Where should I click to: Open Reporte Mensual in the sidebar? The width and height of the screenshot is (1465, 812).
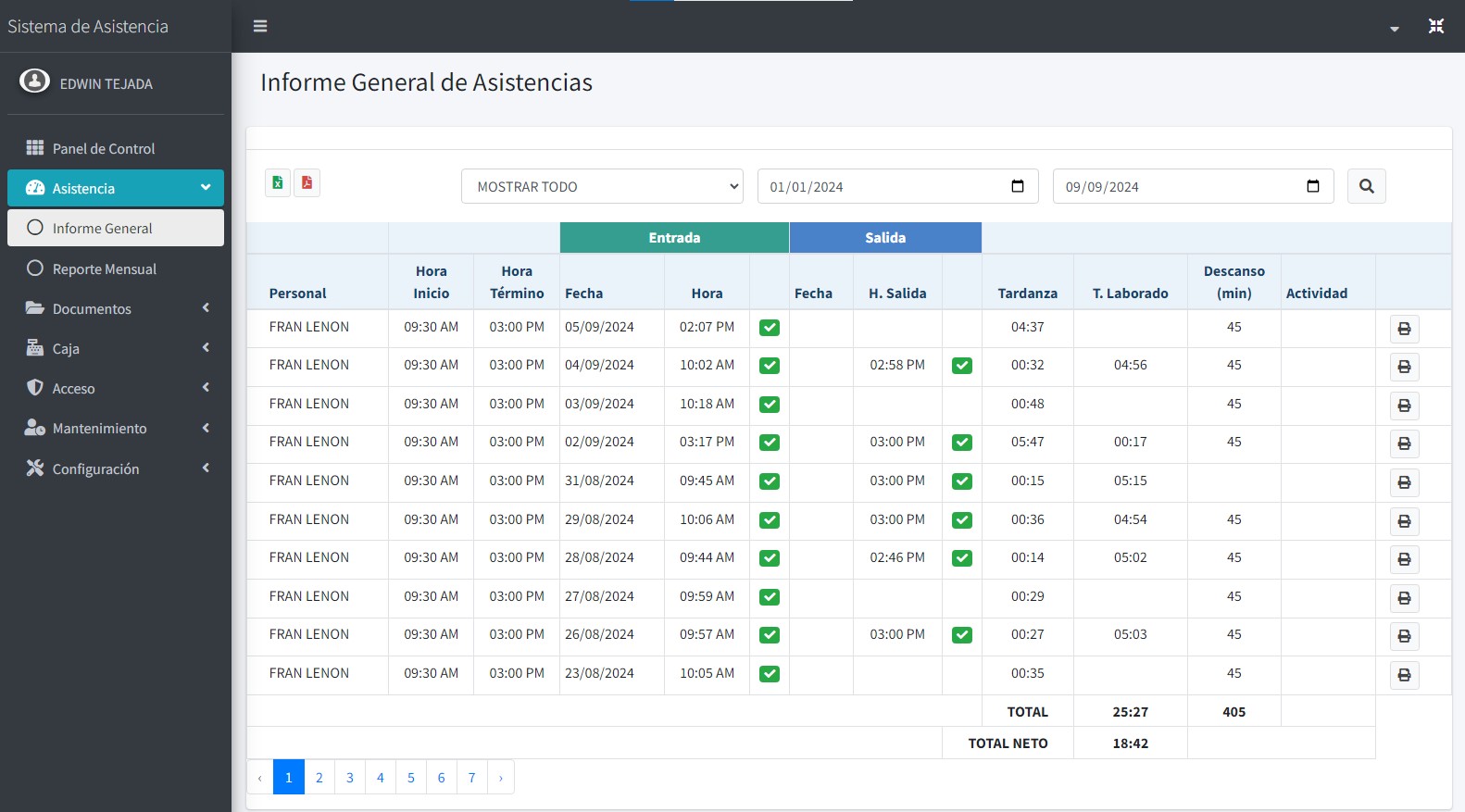coord(104,269)
